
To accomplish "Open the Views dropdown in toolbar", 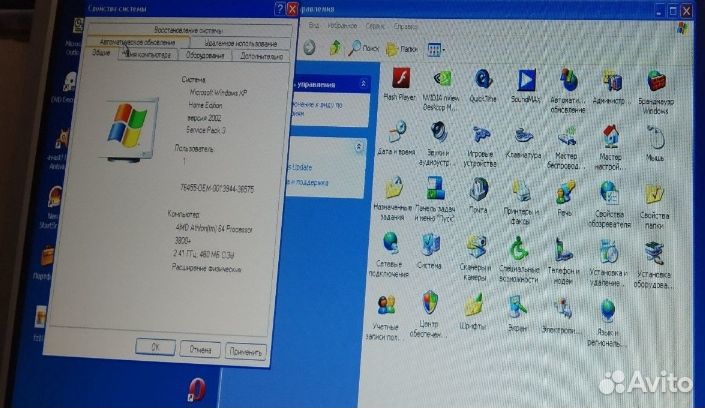I will point(436,49).
